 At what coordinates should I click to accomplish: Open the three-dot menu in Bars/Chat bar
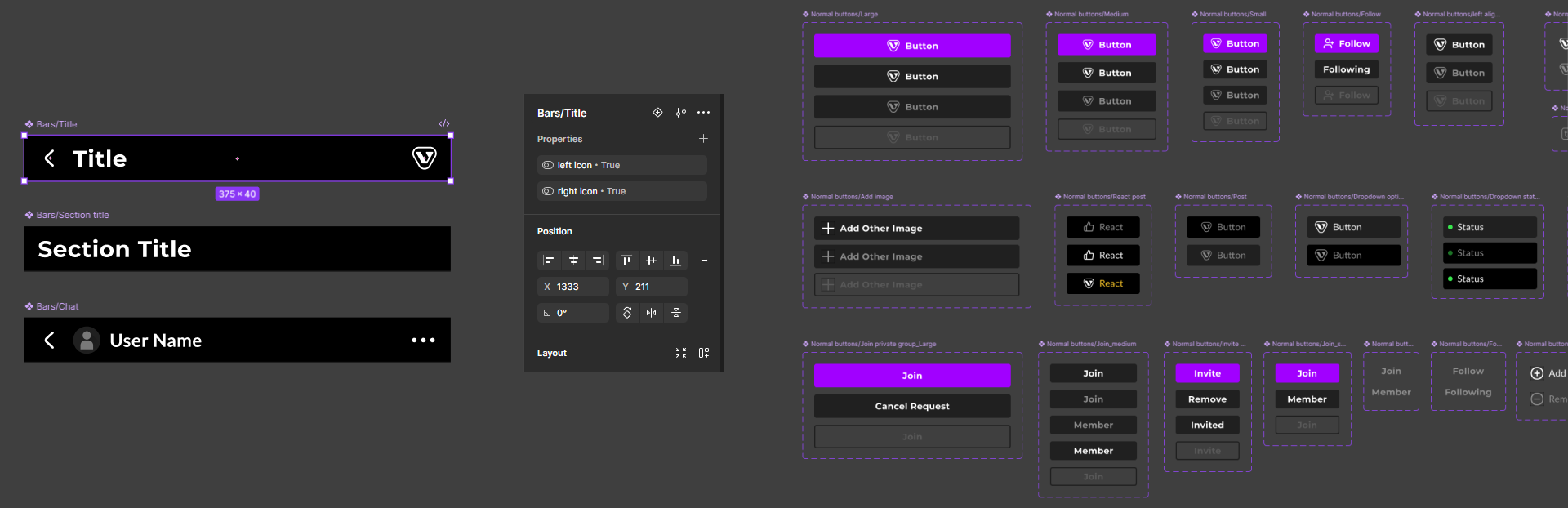click(423, 340)
